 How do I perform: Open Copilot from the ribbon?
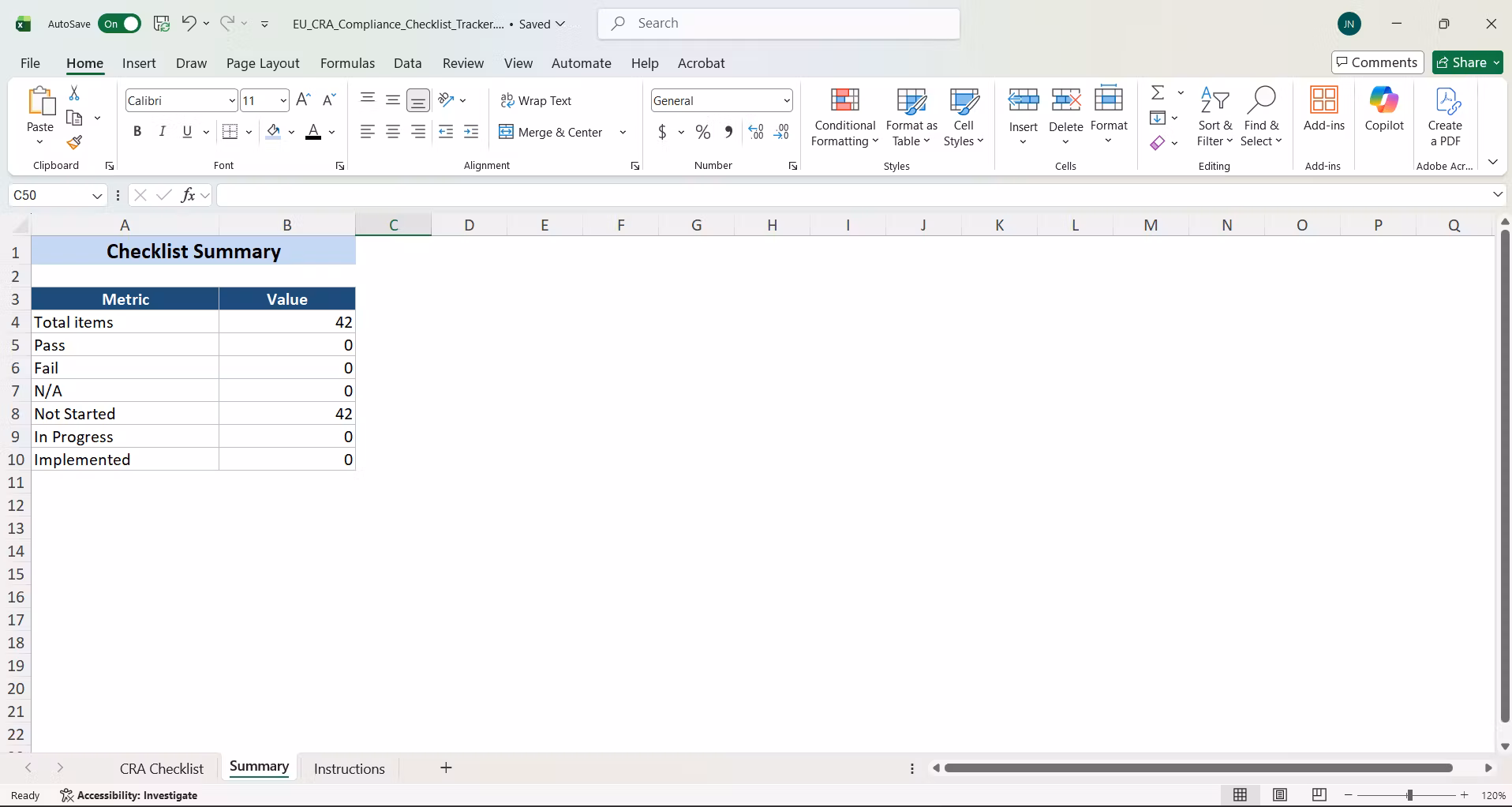click(x=1384, y=110)
